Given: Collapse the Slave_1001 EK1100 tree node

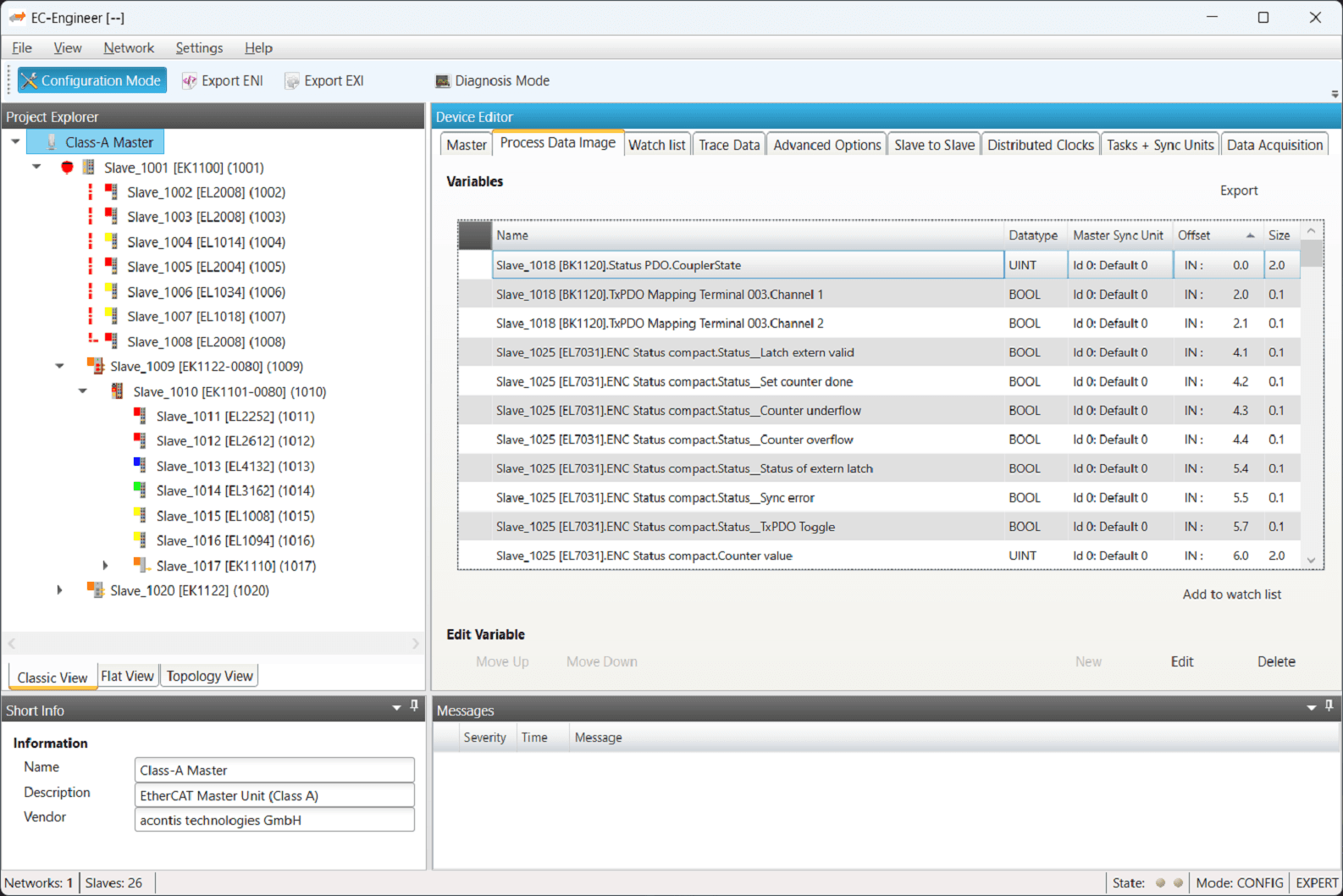Looking at the screenshot, I should [36, 167].
